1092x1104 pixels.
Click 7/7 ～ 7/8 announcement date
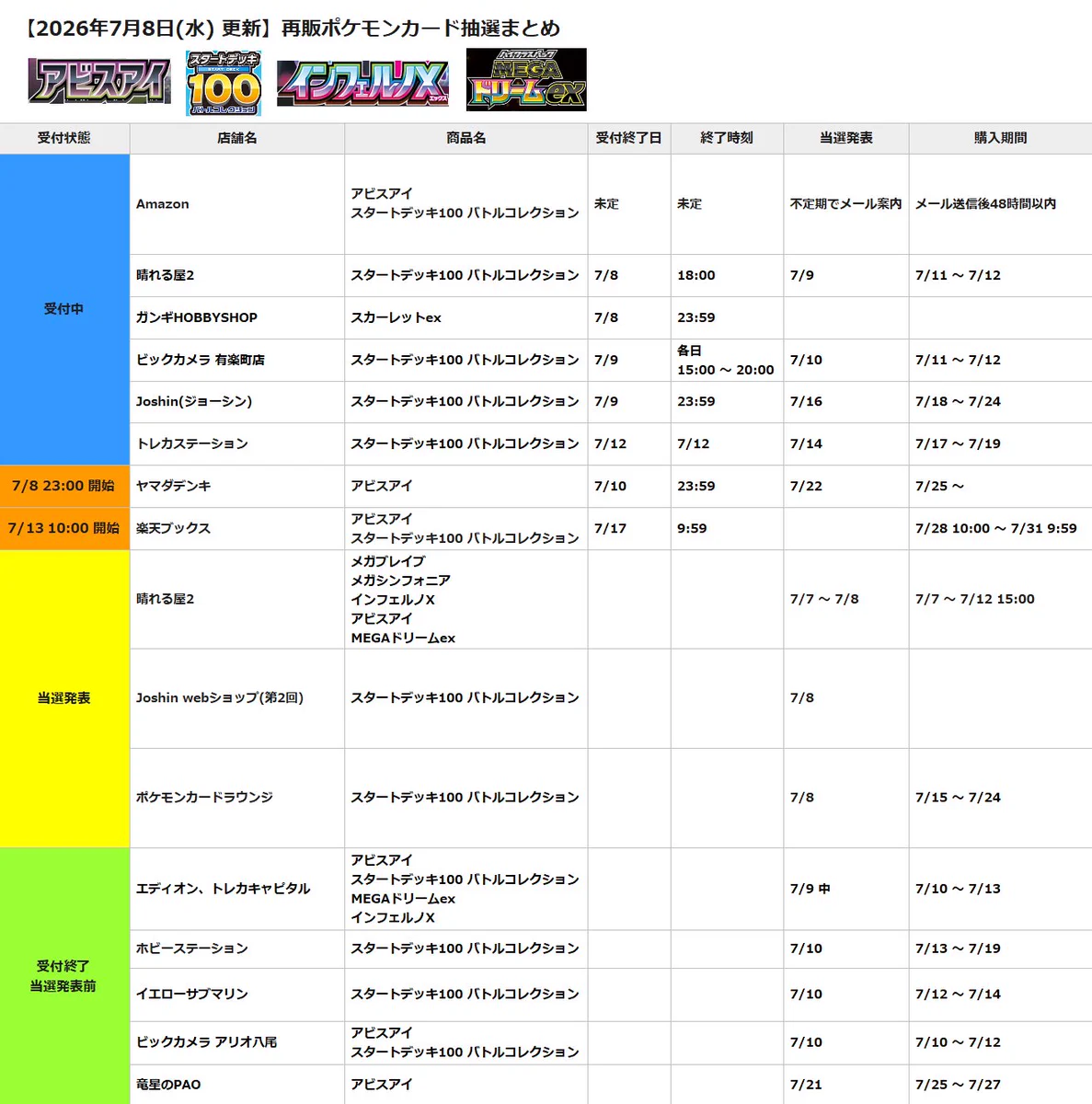coord(824,599)
